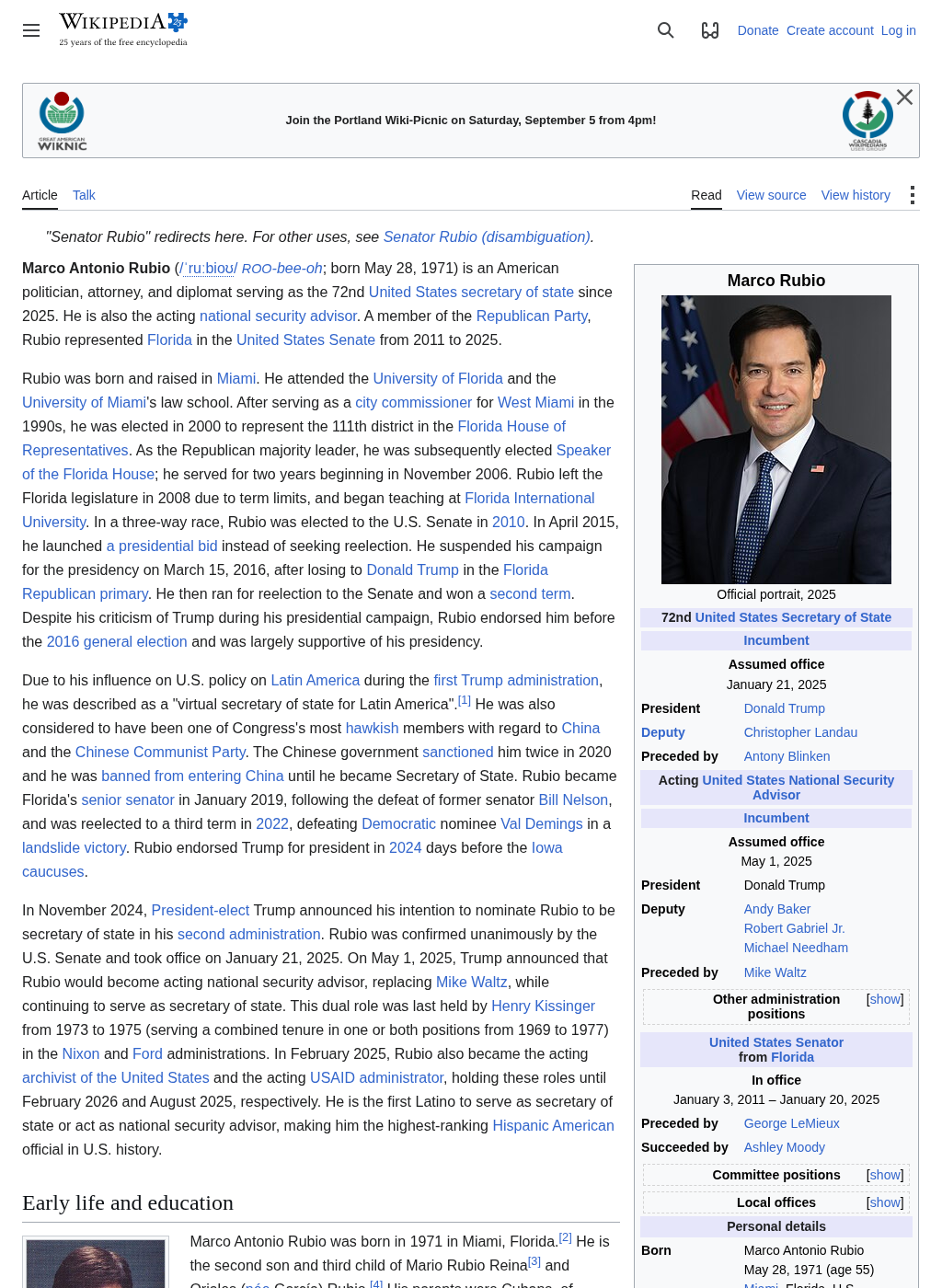
Task: Open the ROO-bee-oh respelling link
Action: (281, 268)
